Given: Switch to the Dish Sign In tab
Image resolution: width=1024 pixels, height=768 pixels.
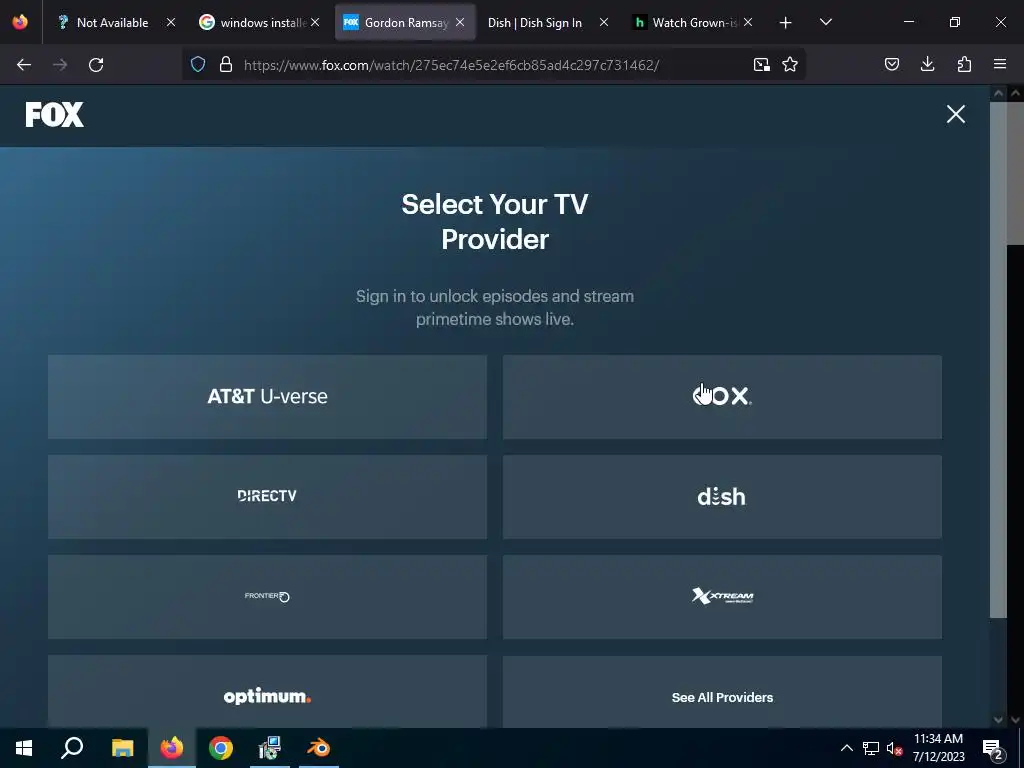Looking at the screenshot, I should (534, 23).
